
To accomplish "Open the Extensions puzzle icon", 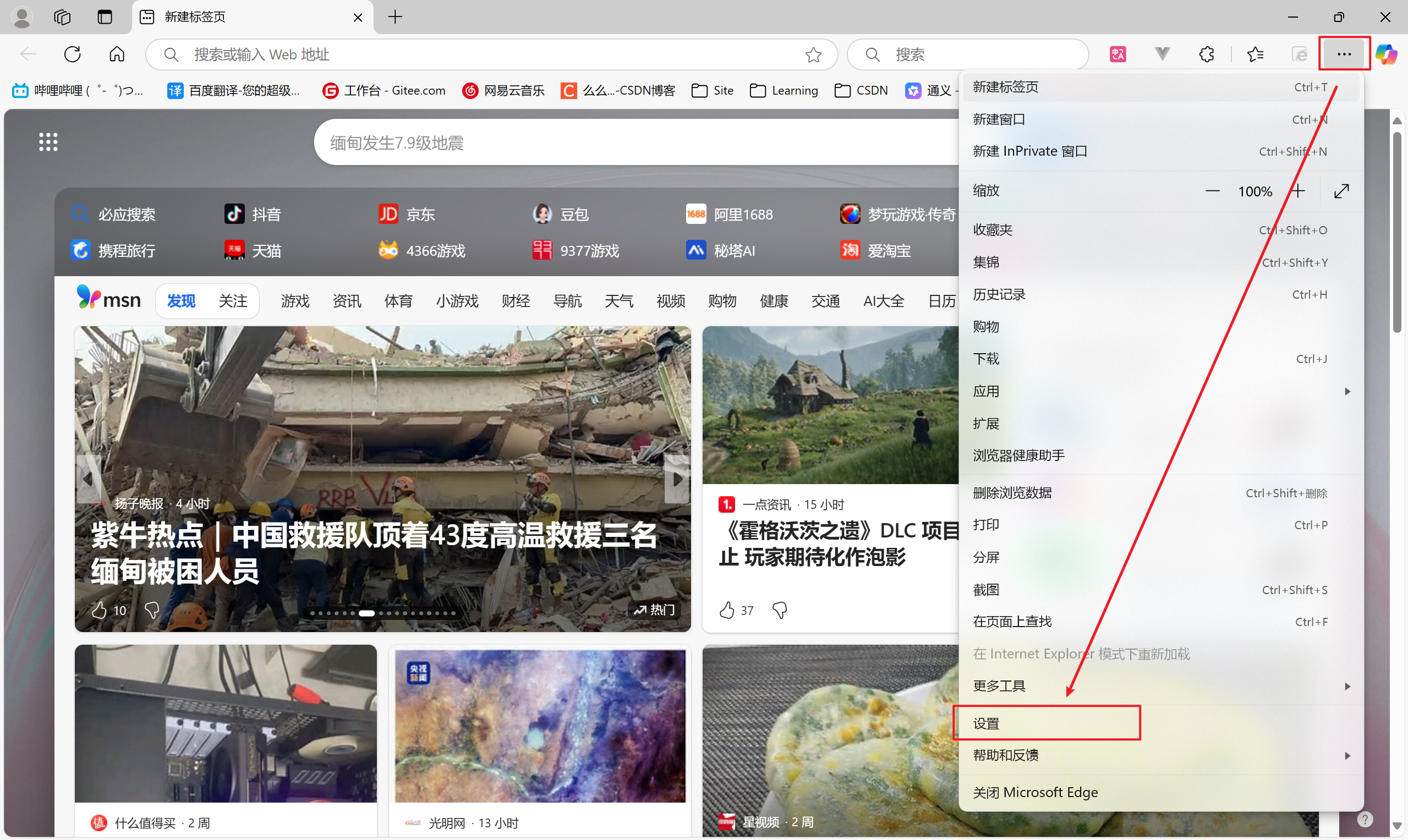I will [1207, 54].
